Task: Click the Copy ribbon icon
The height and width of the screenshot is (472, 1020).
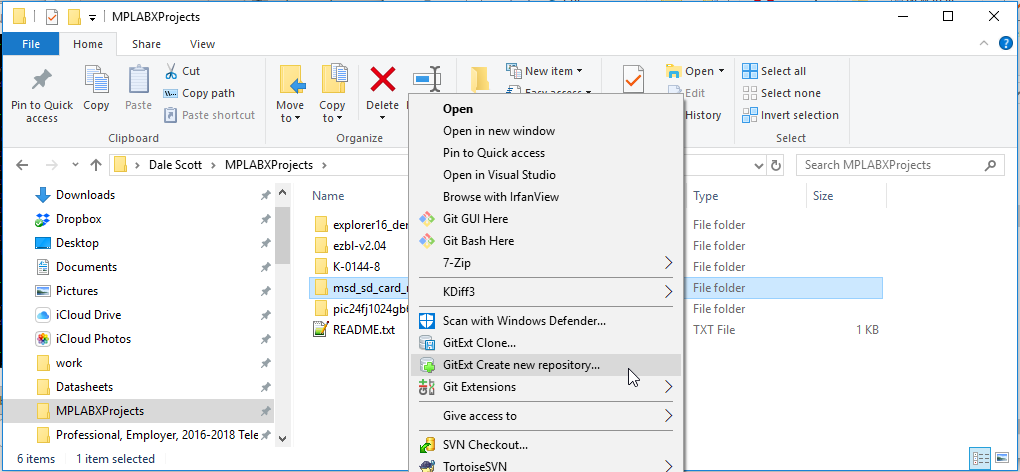Action: tap(96, 79)
